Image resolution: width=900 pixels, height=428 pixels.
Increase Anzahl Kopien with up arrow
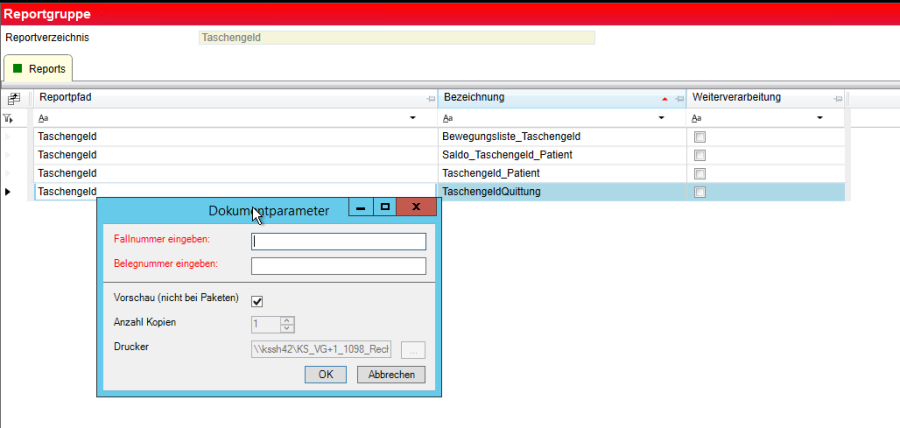287,321
